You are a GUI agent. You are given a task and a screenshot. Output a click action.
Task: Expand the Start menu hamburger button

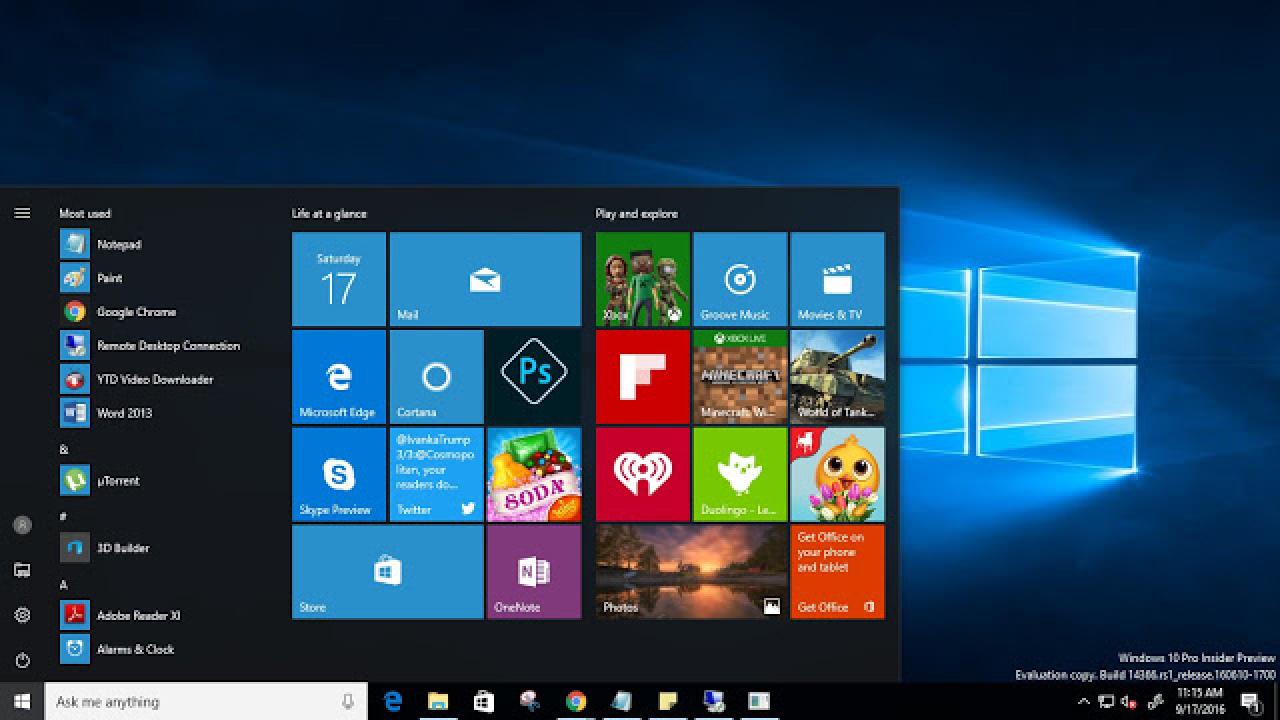point(22,213)
